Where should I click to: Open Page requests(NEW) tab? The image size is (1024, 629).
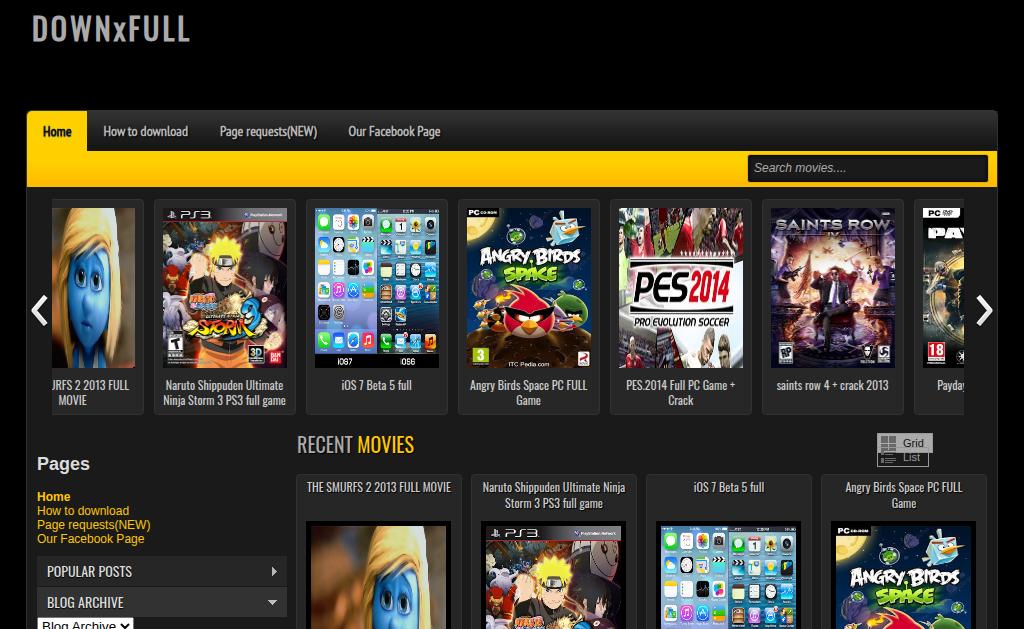[x=268, y=131]
